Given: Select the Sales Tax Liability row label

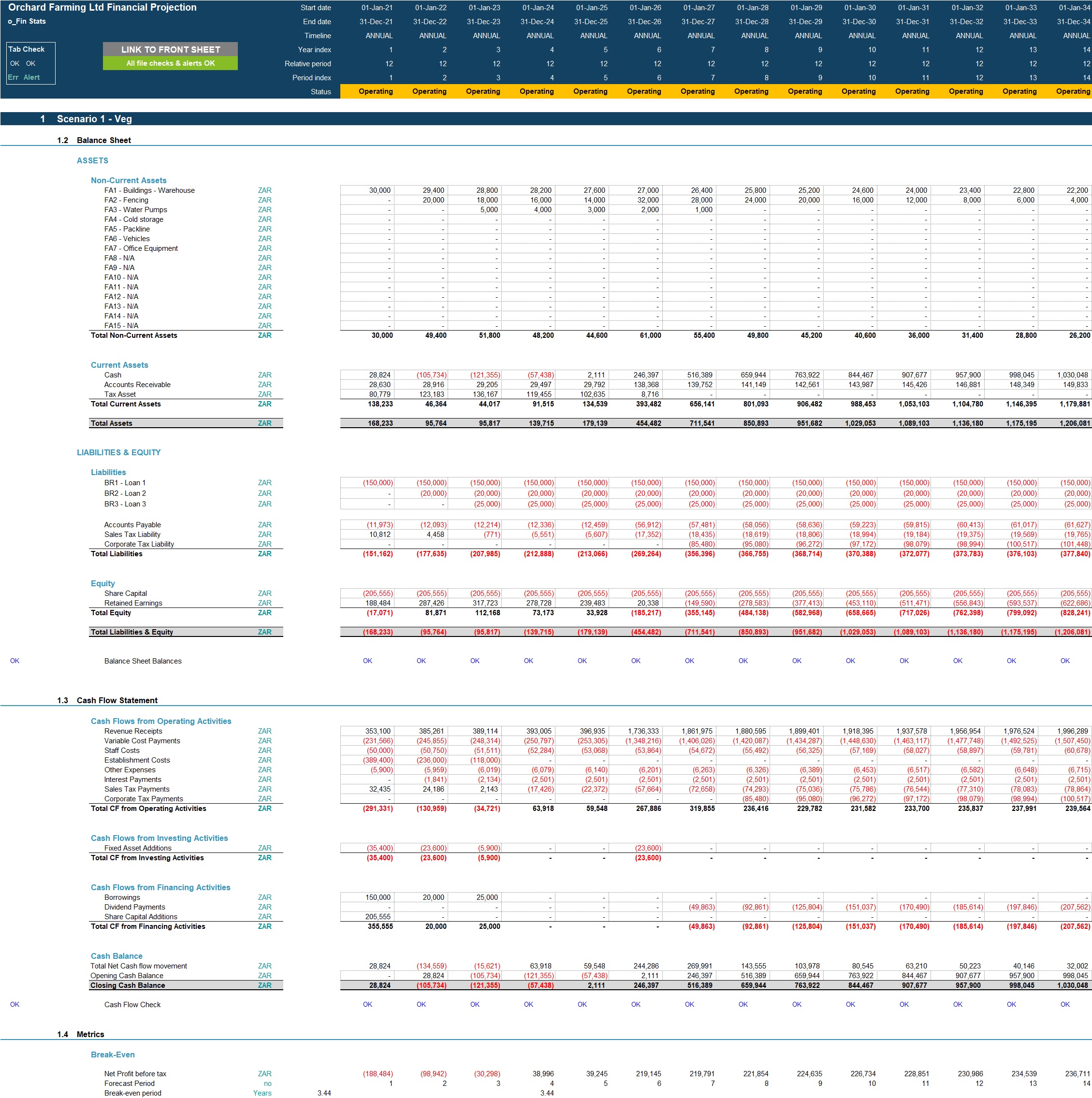Looking at the screenshot, I should 132,534.
